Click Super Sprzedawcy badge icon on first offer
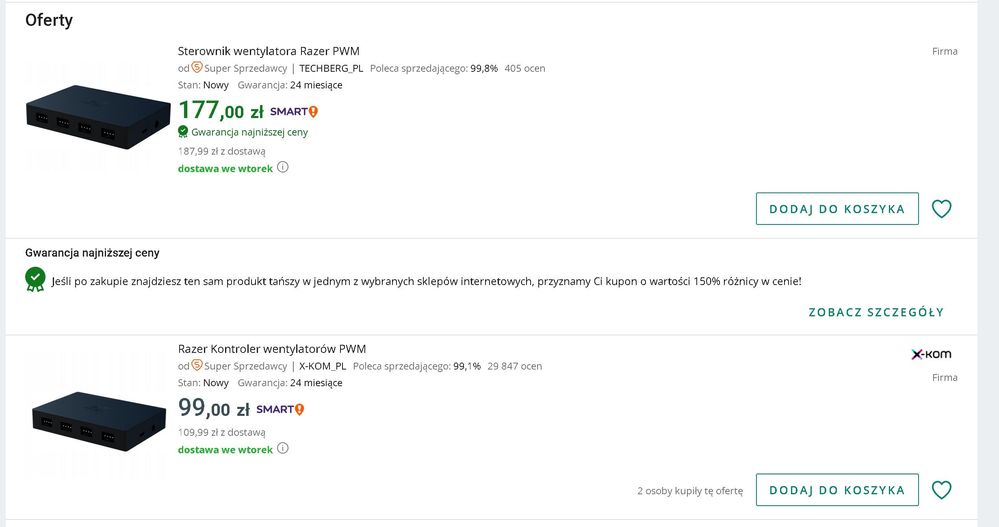 [197, 68]
